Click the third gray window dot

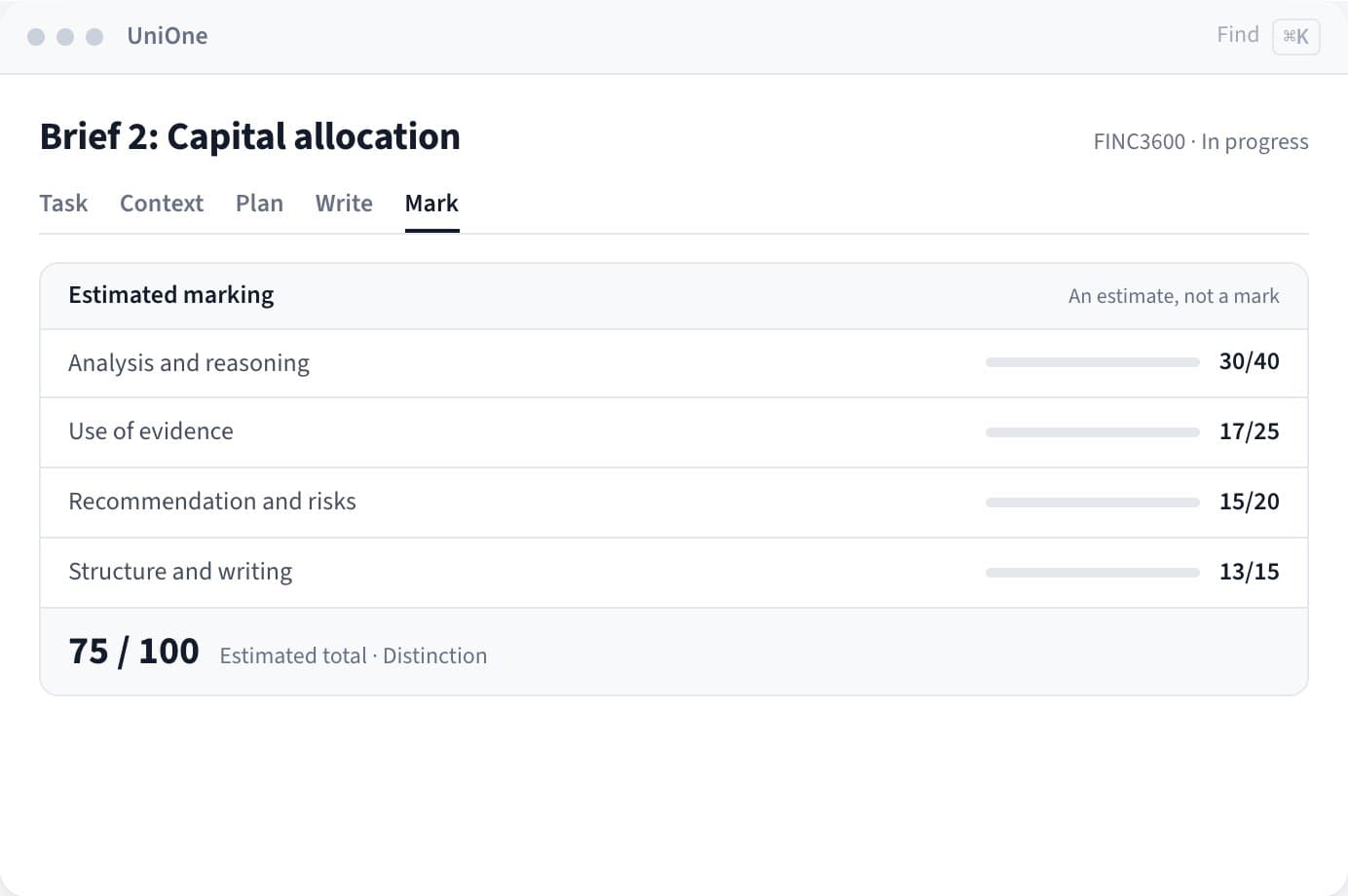94,37
